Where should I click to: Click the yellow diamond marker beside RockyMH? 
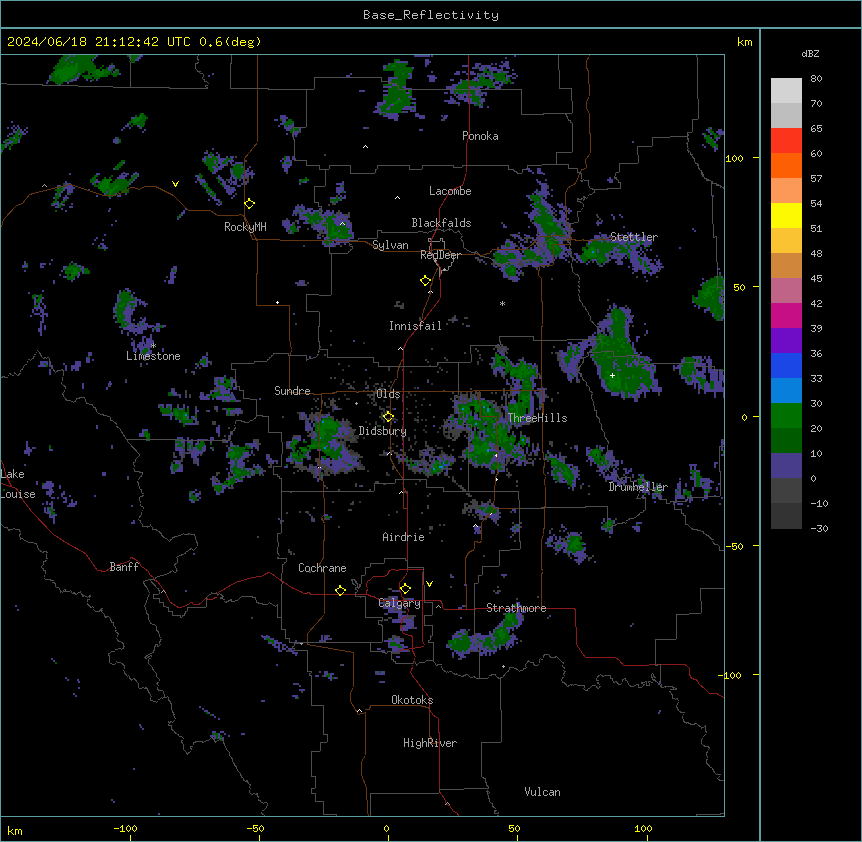250,204
